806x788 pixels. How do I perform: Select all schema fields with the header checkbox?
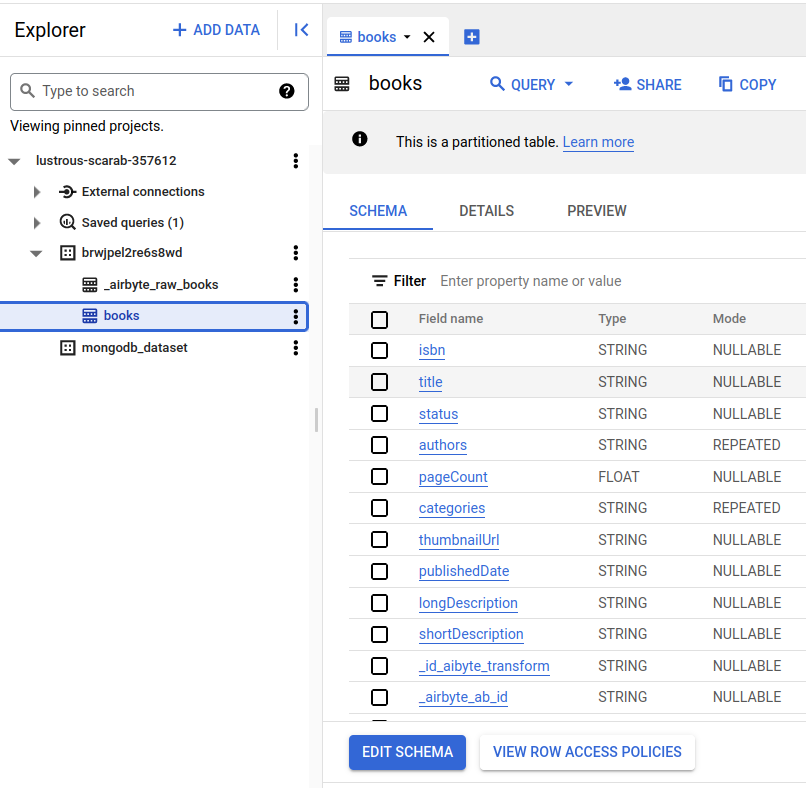click(x=379, y=319)
